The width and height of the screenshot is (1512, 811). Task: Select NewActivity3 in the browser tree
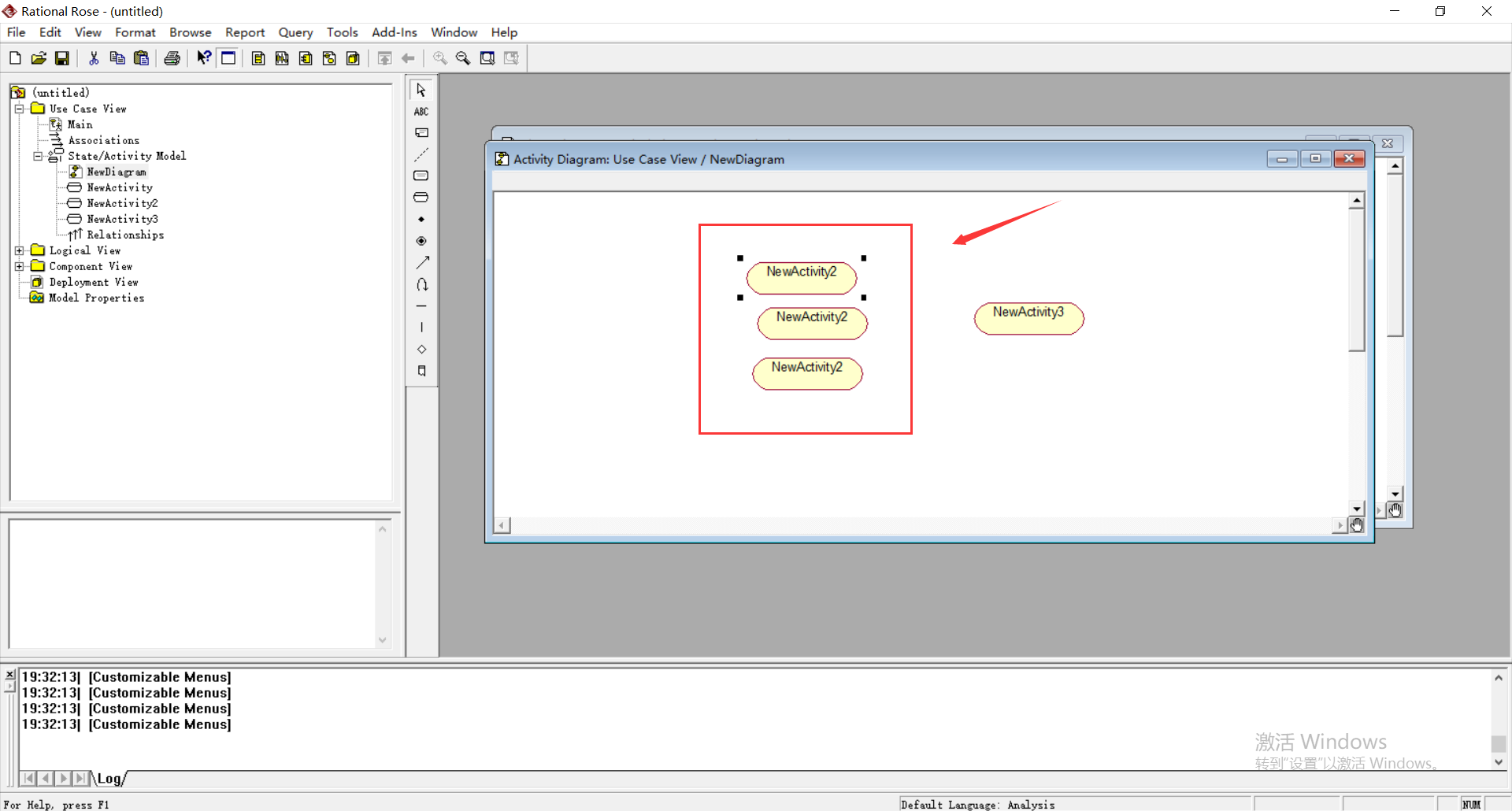tap(122, 219)
